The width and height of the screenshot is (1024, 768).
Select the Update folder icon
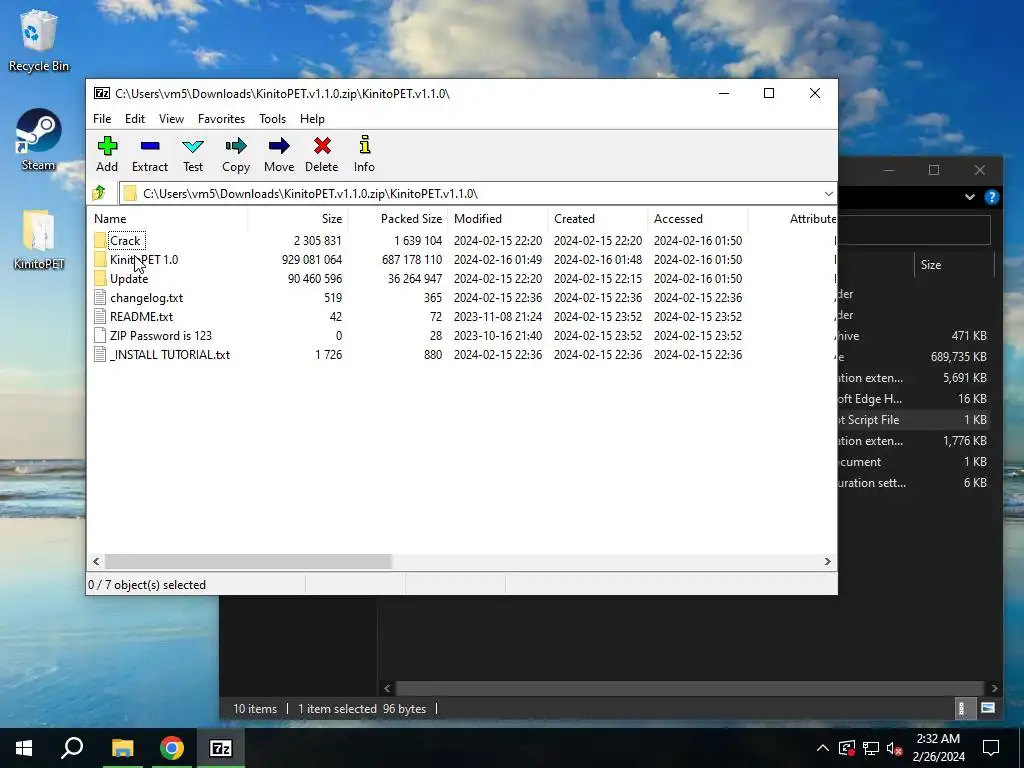pyautogui.click(x=100, y=279)
